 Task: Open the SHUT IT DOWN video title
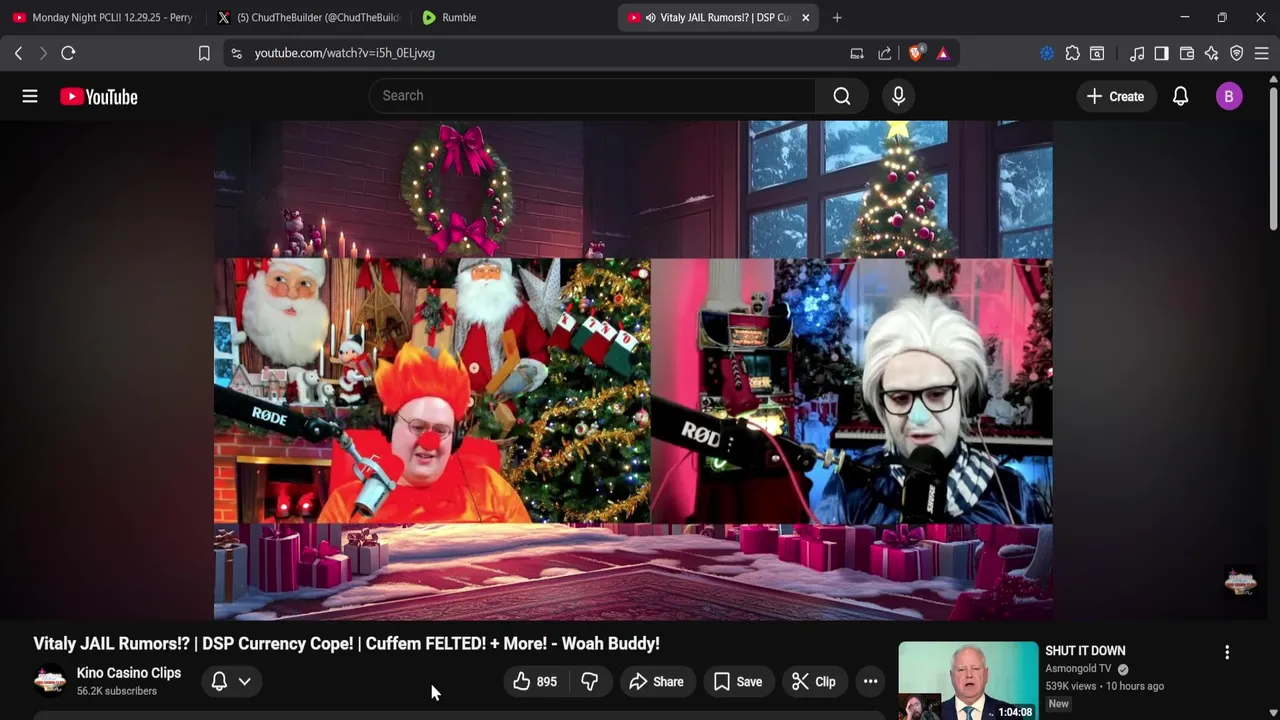click(x=1085, y=651)
